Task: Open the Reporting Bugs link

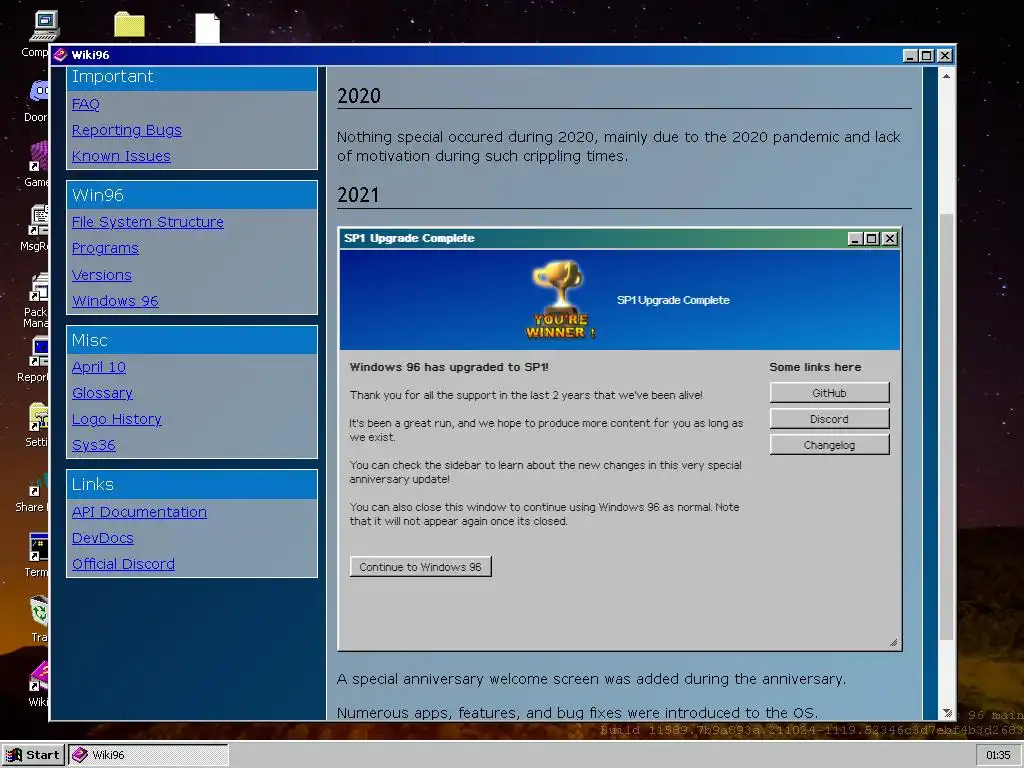Action: pyautogui.click(x=127, y=130)
